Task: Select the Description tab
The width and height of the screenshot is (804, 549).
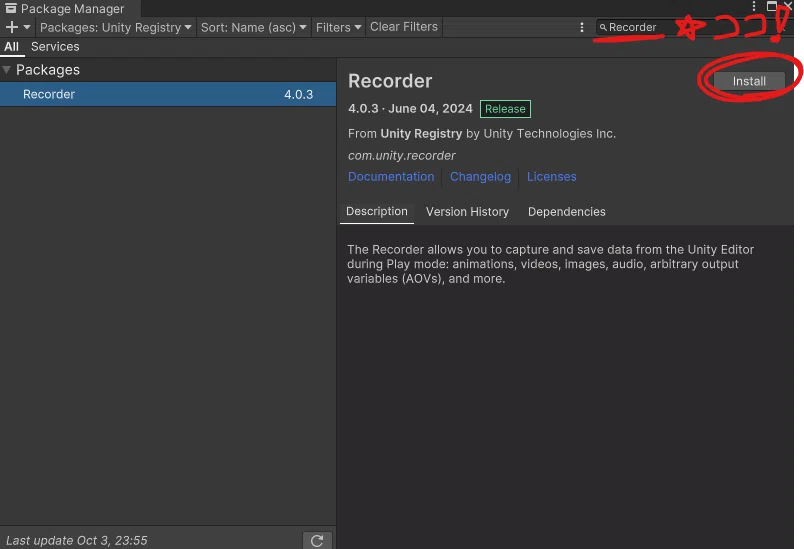Action: (x=376, y=211)
